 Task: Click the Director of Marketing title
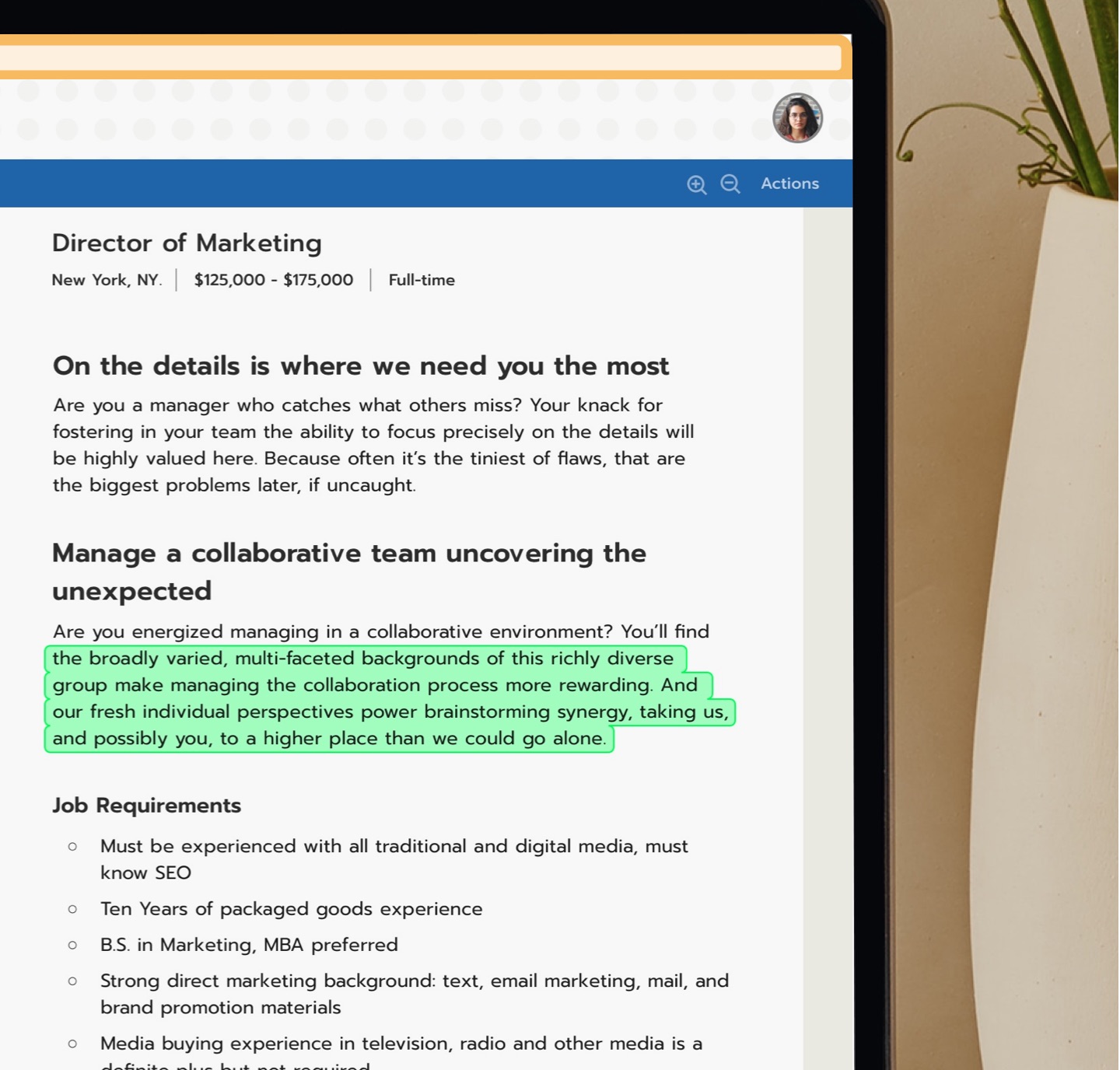[x=187, y=243]
